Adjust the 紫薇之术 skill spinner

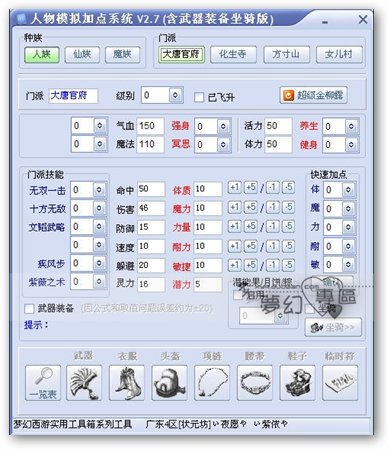pyautogui.click(x=99, y=282)
